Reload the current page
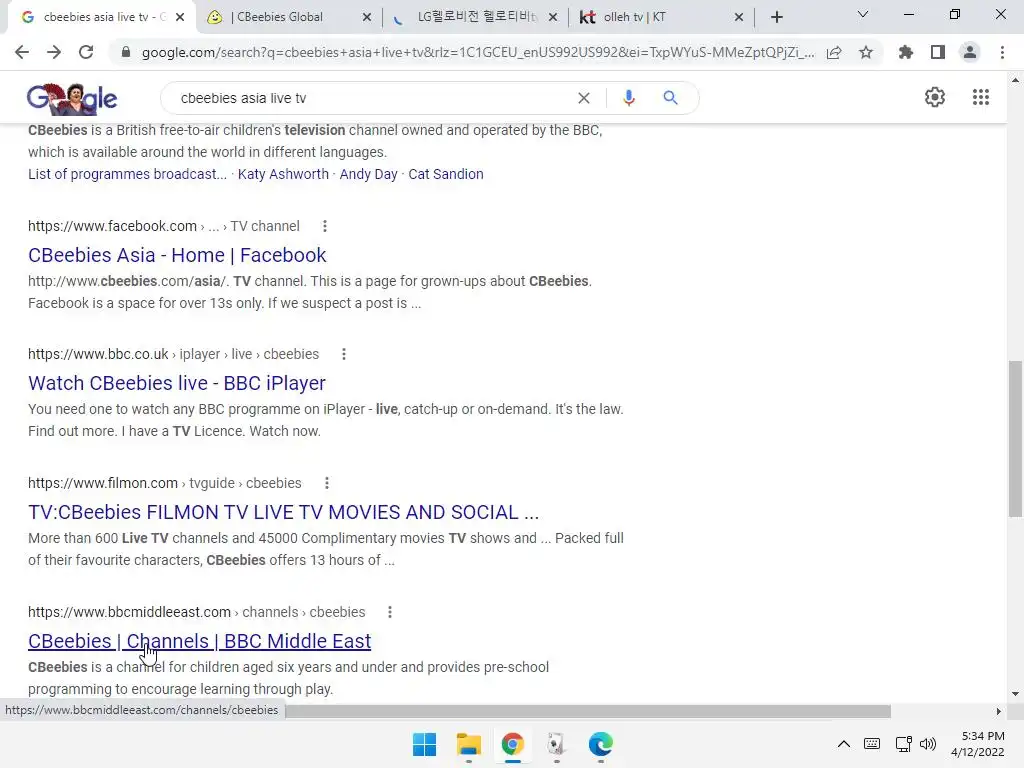This screenshot has height=768, width=1024. pyautogui.click(x=86, y=52)
